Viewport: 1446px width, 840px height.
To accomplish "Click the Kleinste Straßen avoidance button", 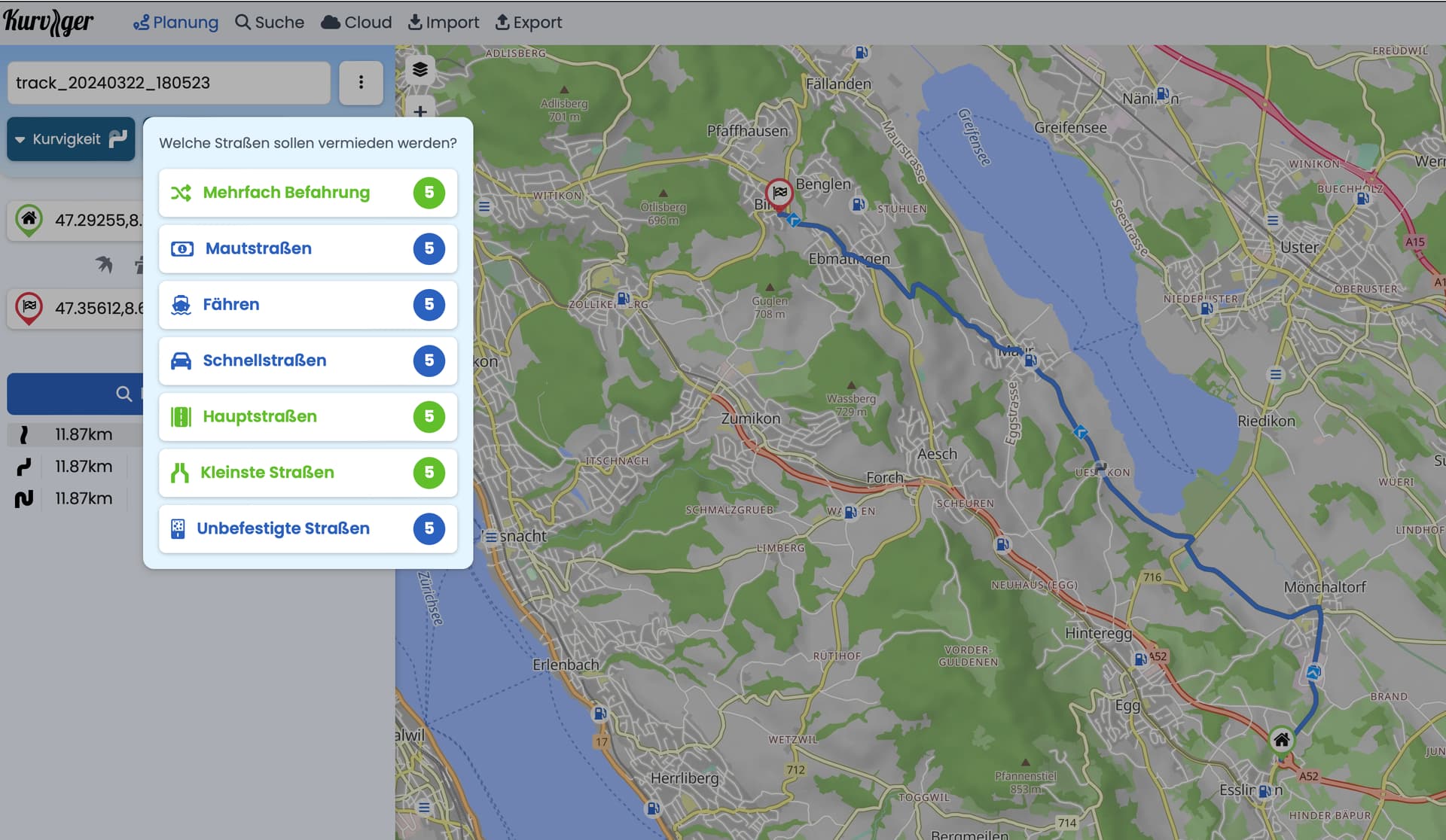I will (x=308, y=473).
